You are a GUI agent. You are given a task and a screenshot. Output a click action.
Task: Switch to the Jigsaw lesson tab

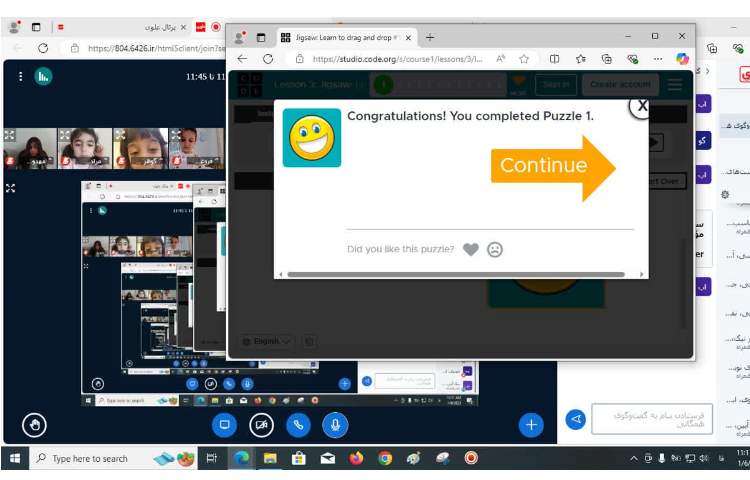(340, 37)
